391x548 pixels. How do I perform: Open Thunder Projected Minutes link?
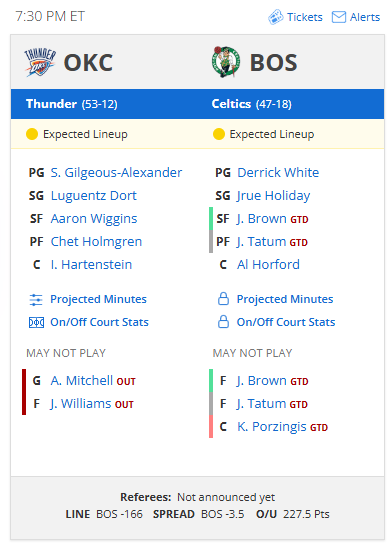pyautogui.click(x=99, y=299)
